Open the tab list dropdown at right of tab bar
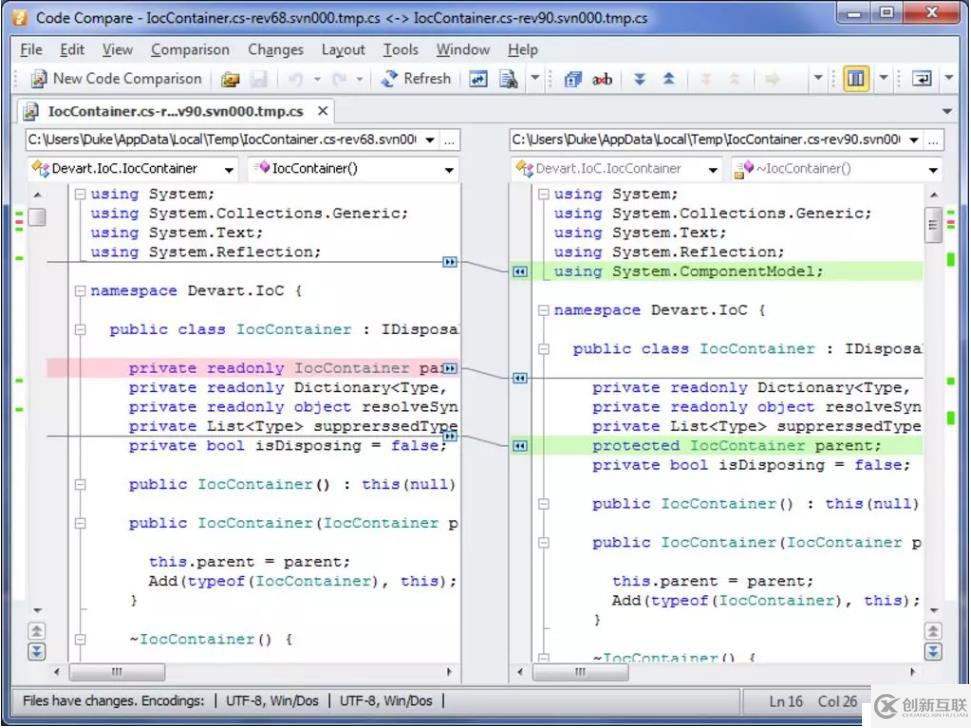The image size is (971, 728). point(947,111)
